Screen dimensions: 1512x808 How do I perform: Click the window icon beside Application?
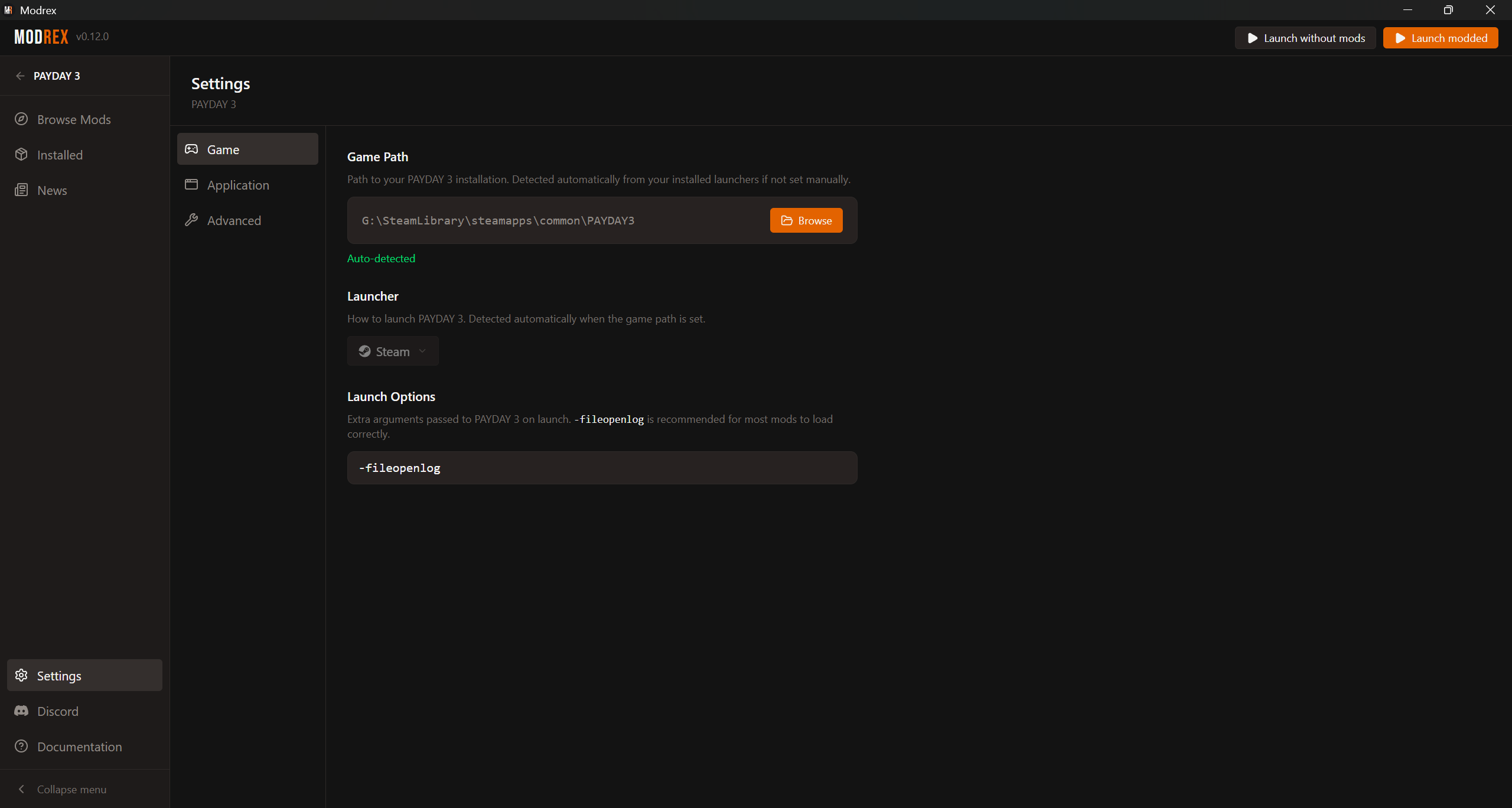point(191,185)
